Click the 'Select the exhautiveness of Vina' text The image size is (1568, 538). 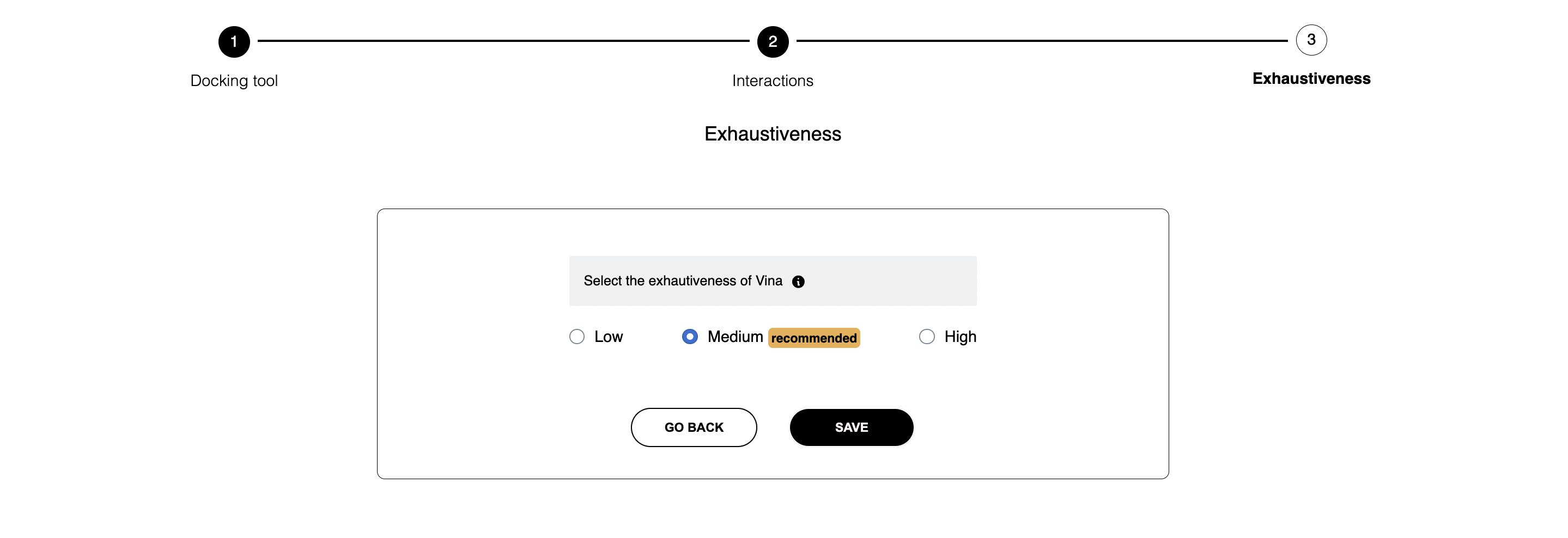[x=682, y=281]
